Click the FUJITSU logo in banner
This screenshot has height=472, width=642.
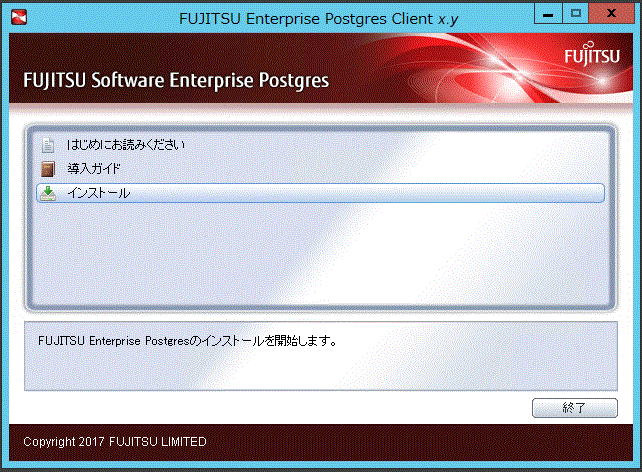tap(592, 54)
